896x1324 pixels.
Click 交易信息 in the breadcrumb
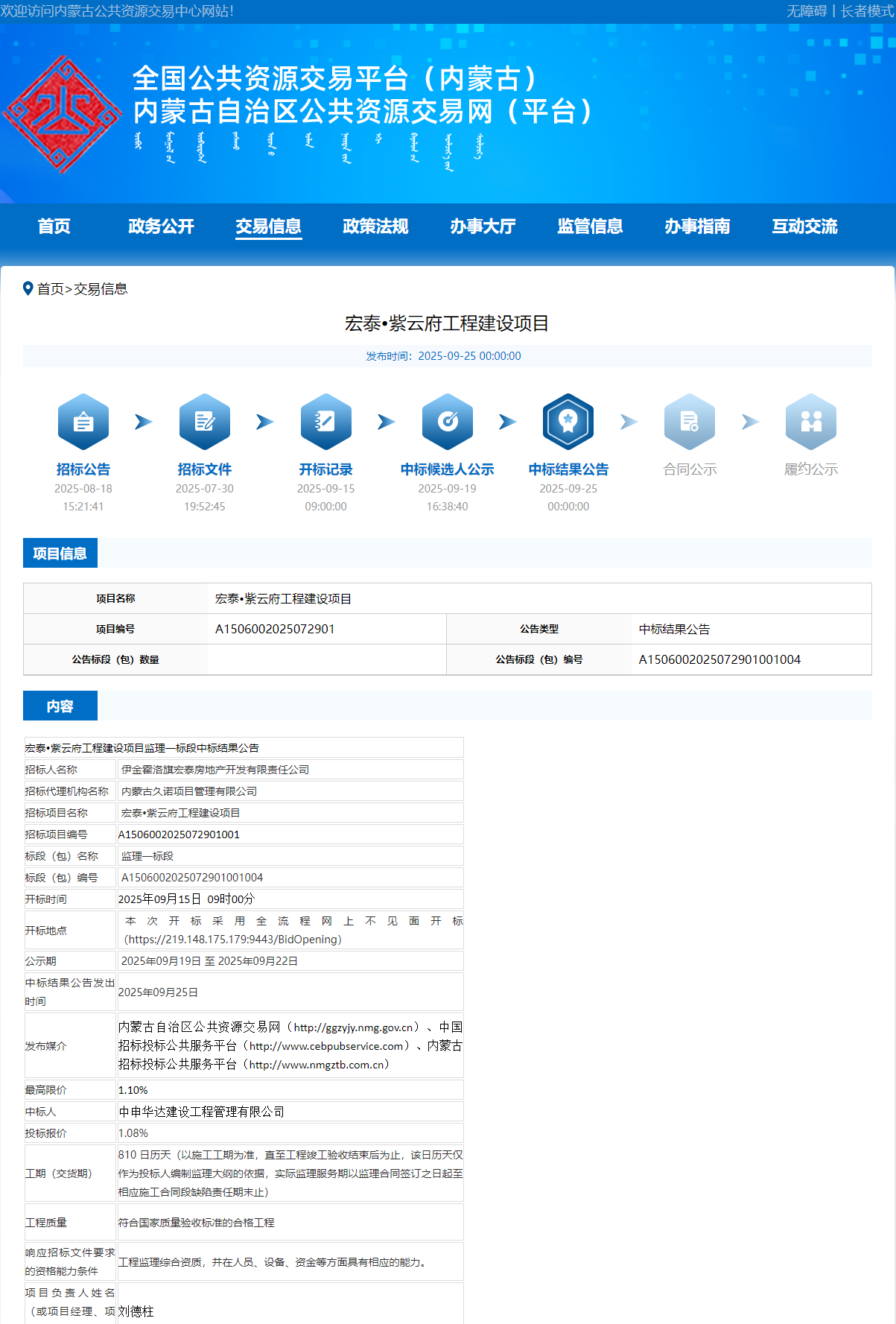pyautogui.click(x=101, y=289)
